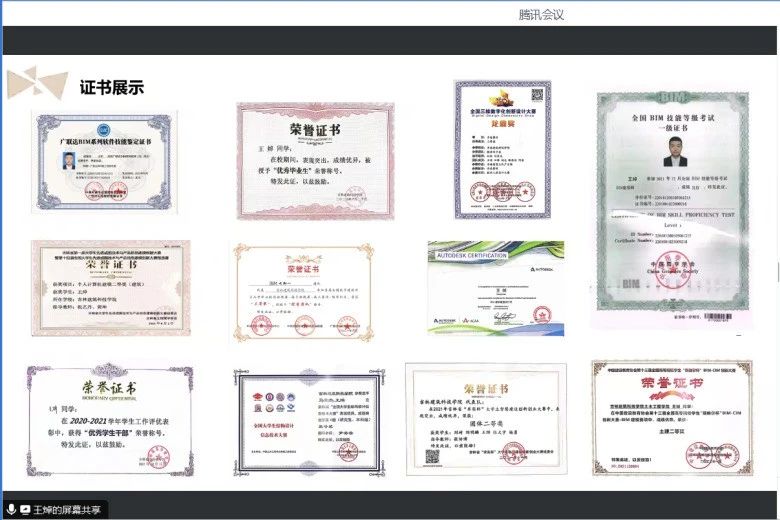Open the pink 优秀毕业生 荣誉证书 certificate
This screenshot has width=780, height=520.
click(313, 160)
